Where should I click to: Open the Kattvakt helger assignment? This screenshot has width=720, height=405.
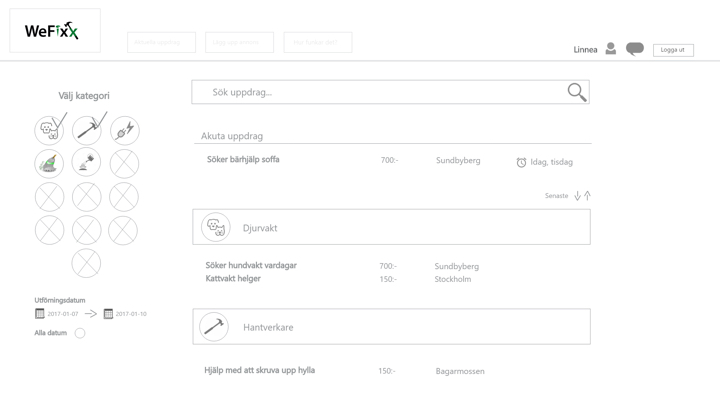click(233, 278)
